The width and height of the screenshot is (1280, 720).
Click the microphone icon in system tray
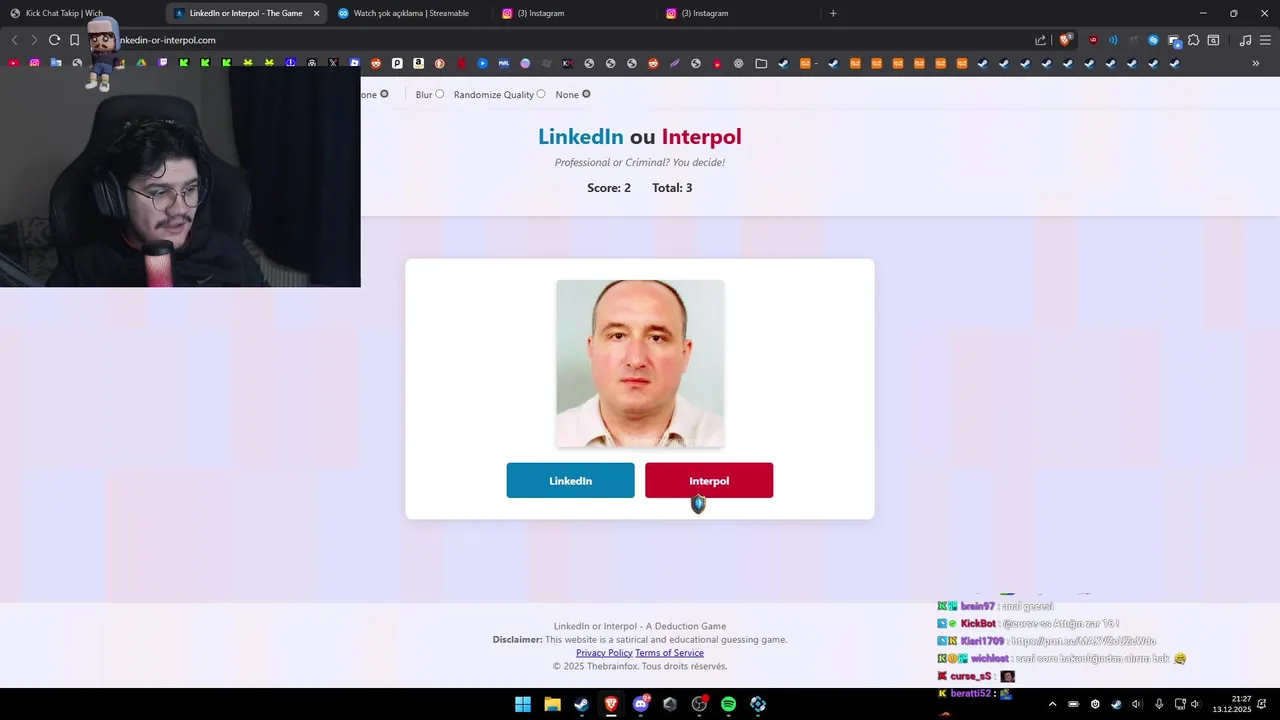click(x=1159, y=704)
